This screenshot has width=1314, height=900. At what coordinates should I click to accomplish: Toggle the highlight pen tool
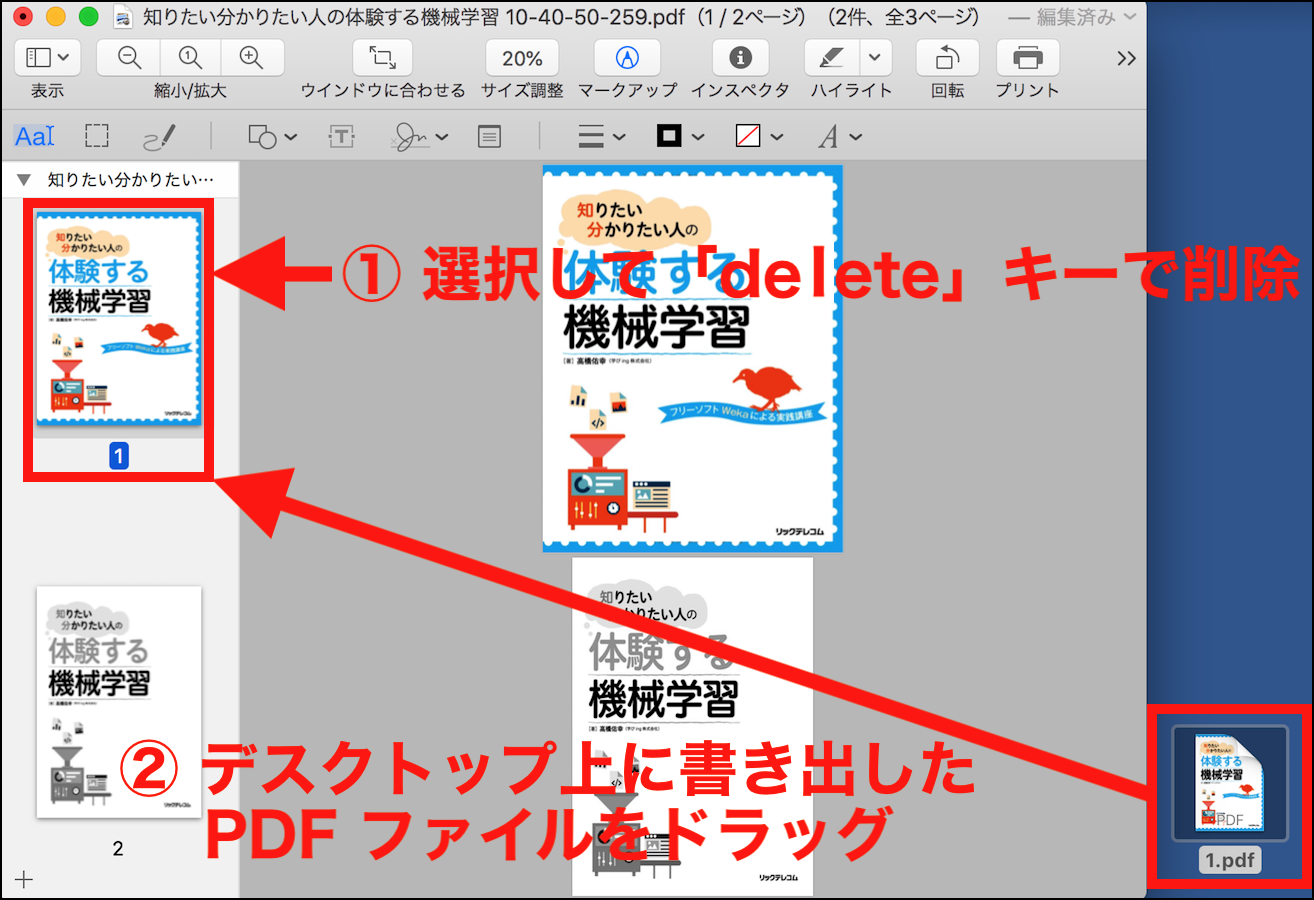pos(832,58)
